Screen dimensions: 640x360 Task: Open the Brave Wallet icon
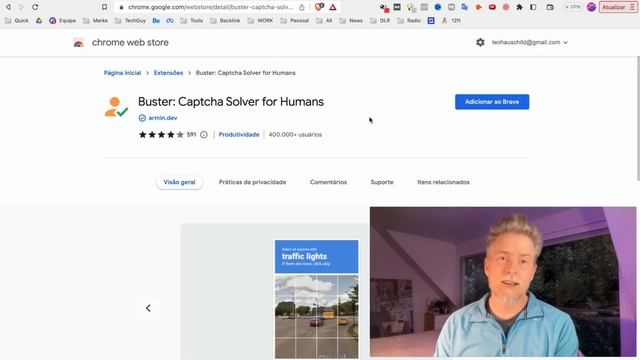point(550,7)
